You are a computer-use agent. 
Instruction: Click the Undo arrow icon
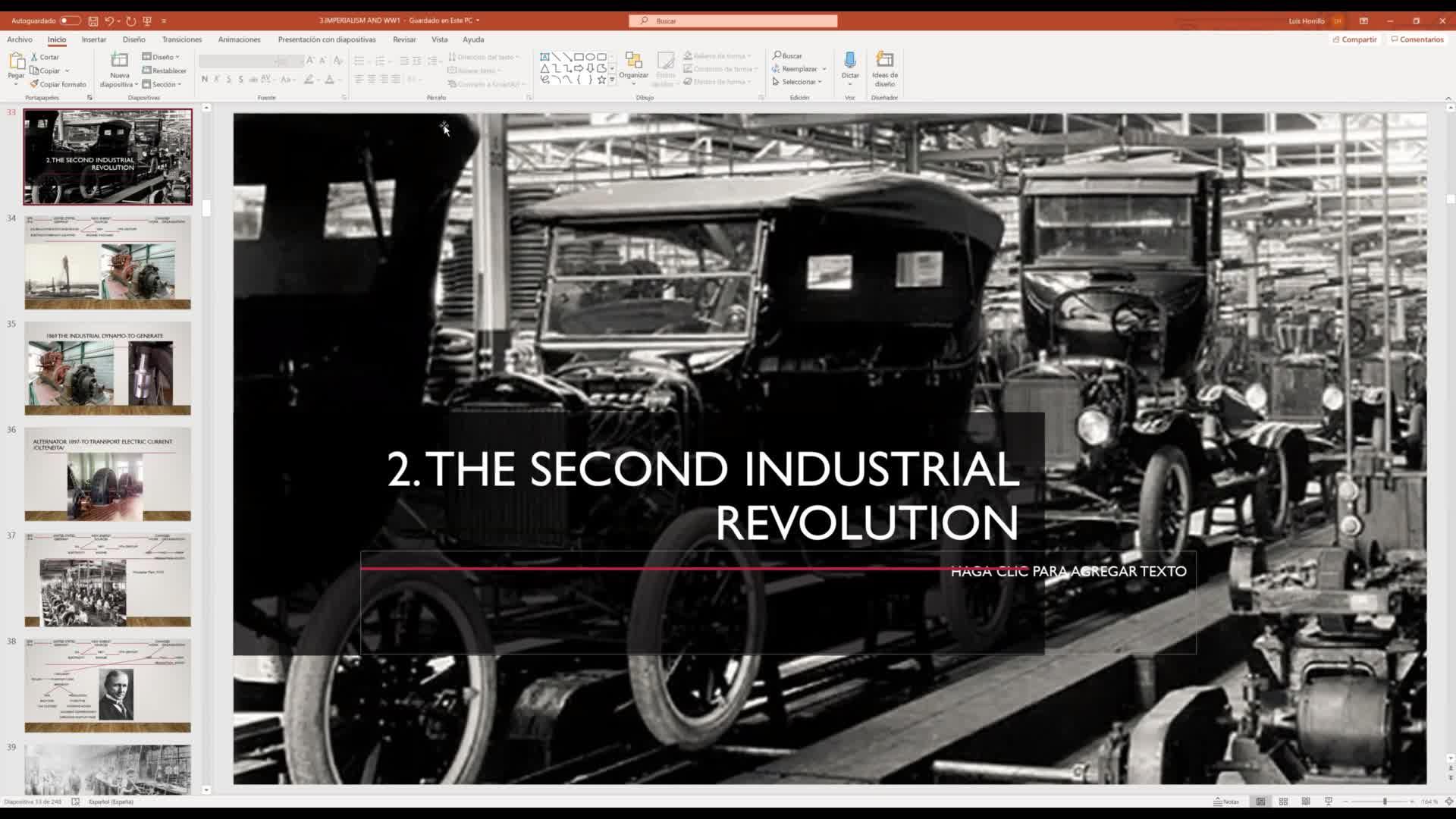coord(109,21)
